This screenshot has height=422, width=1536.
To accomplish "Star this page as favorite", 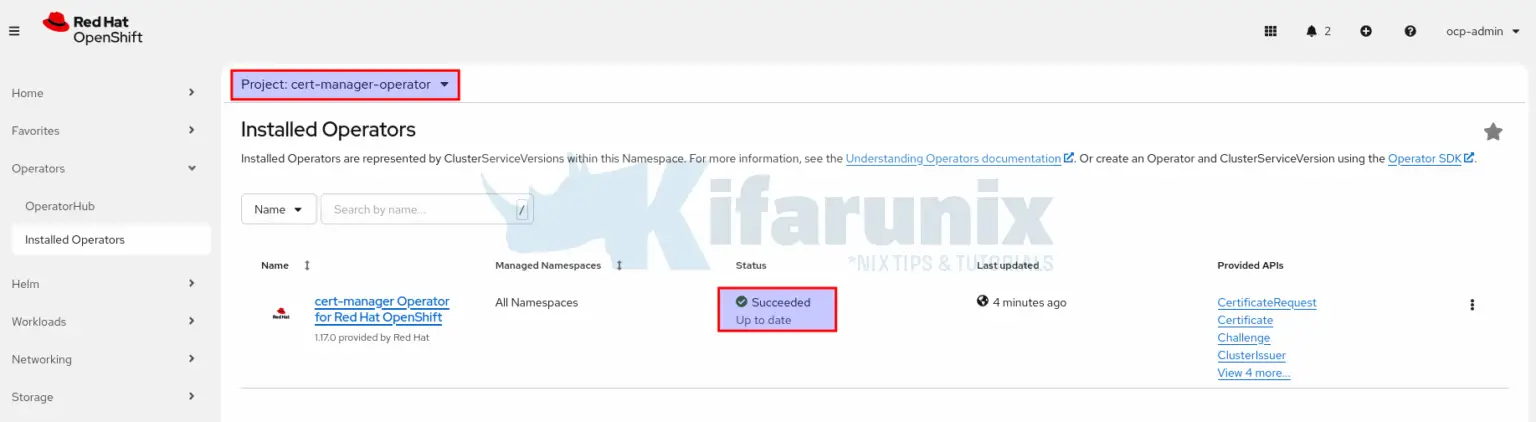I will pos(1492,132).
